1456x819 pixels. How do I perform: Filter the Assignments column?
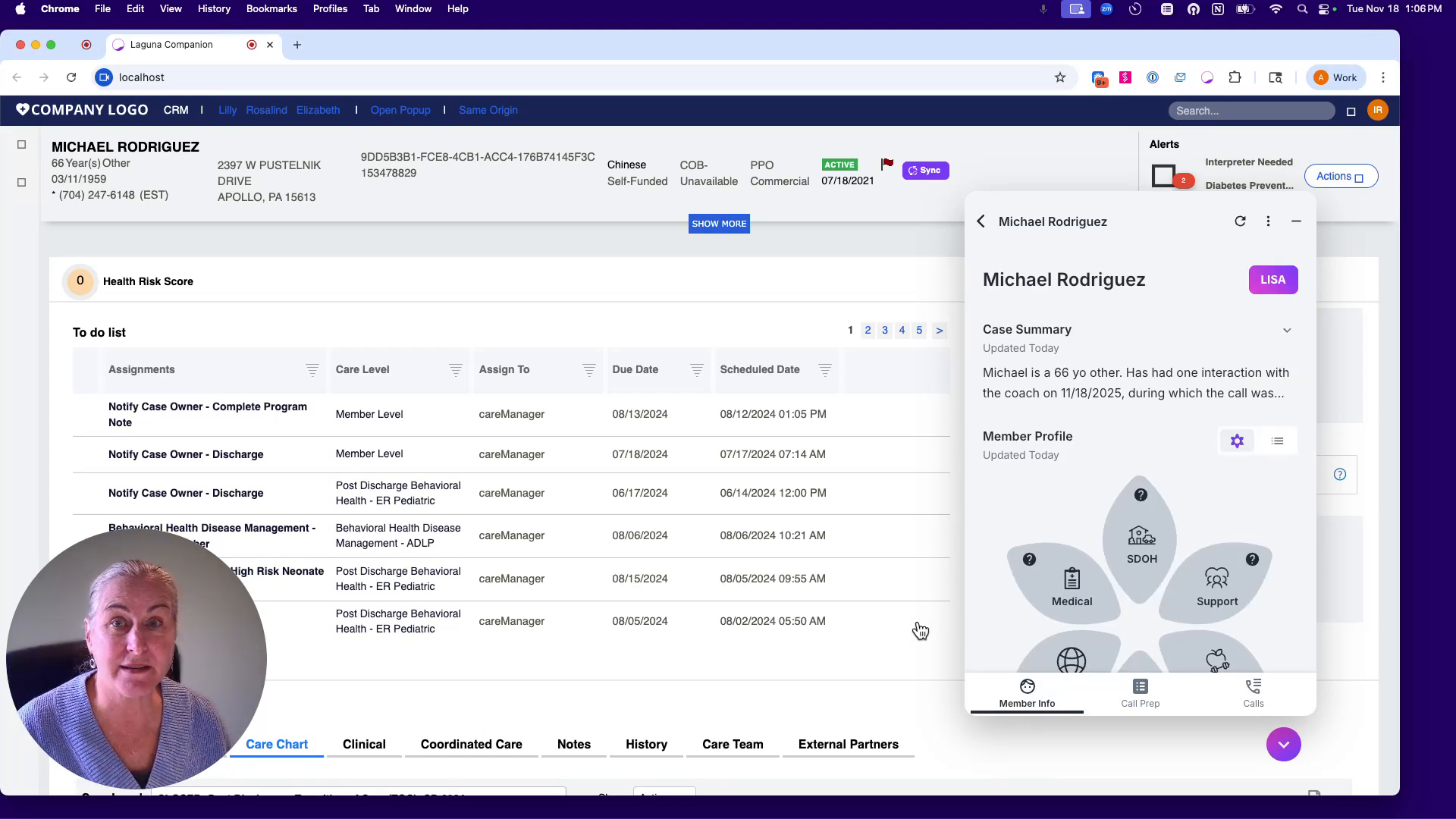312,371
